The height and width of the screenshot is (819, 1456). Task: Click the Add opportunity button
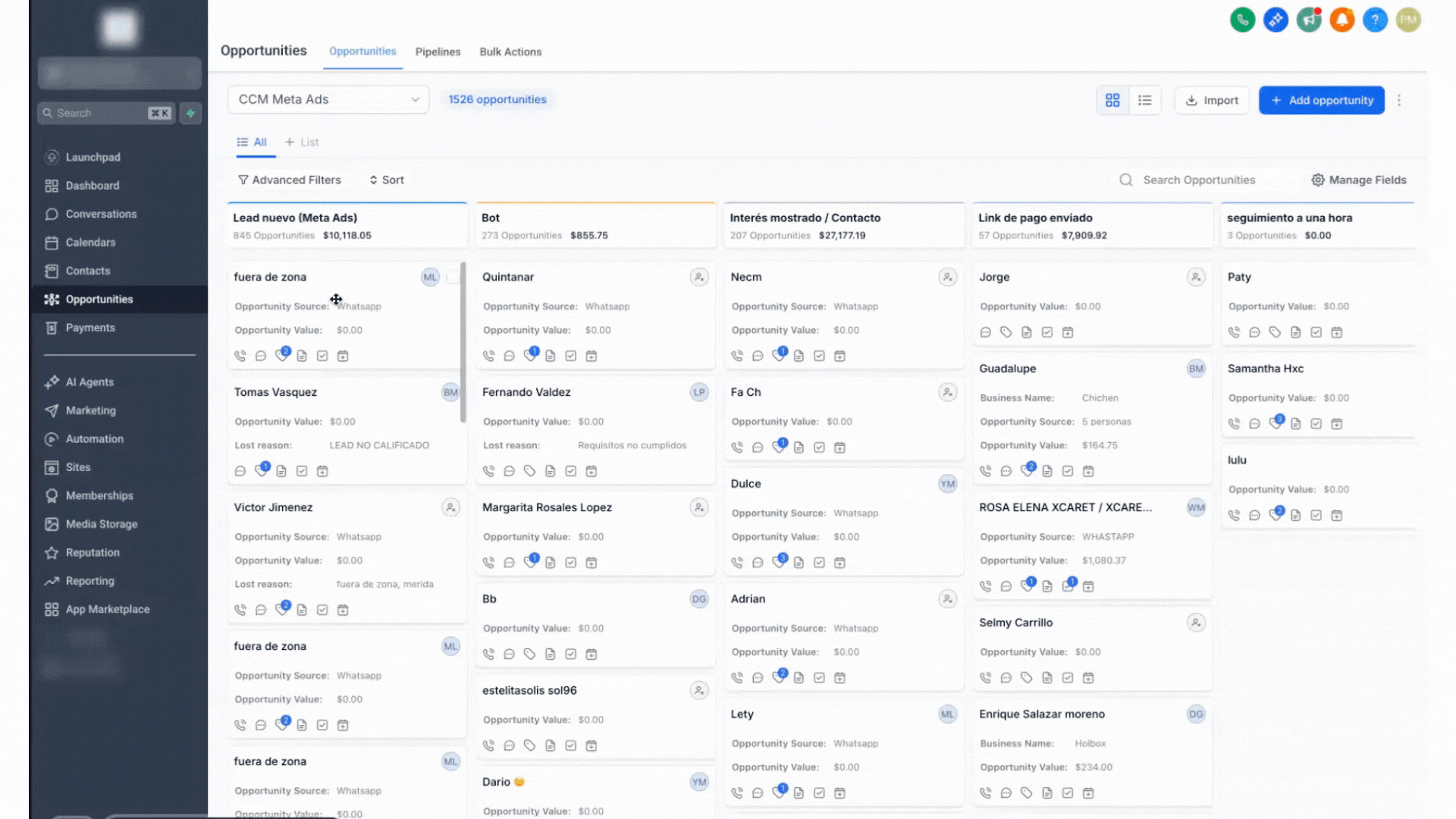click(x=1321, y=100)
